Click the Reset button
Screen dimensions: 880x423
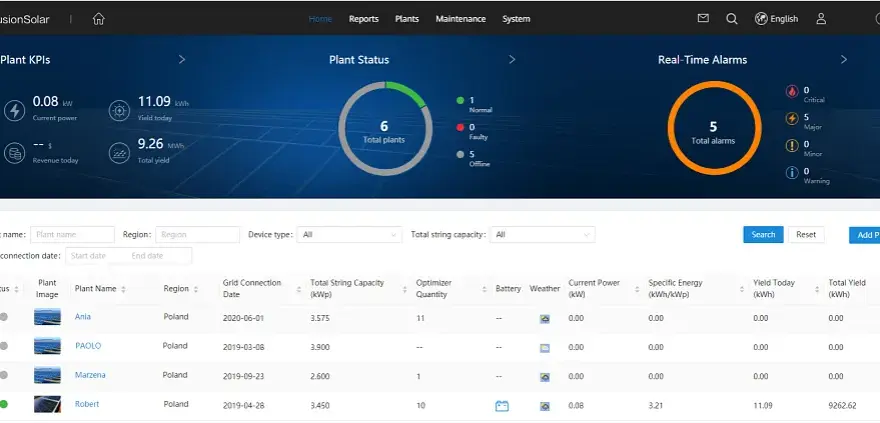point(806,235)
